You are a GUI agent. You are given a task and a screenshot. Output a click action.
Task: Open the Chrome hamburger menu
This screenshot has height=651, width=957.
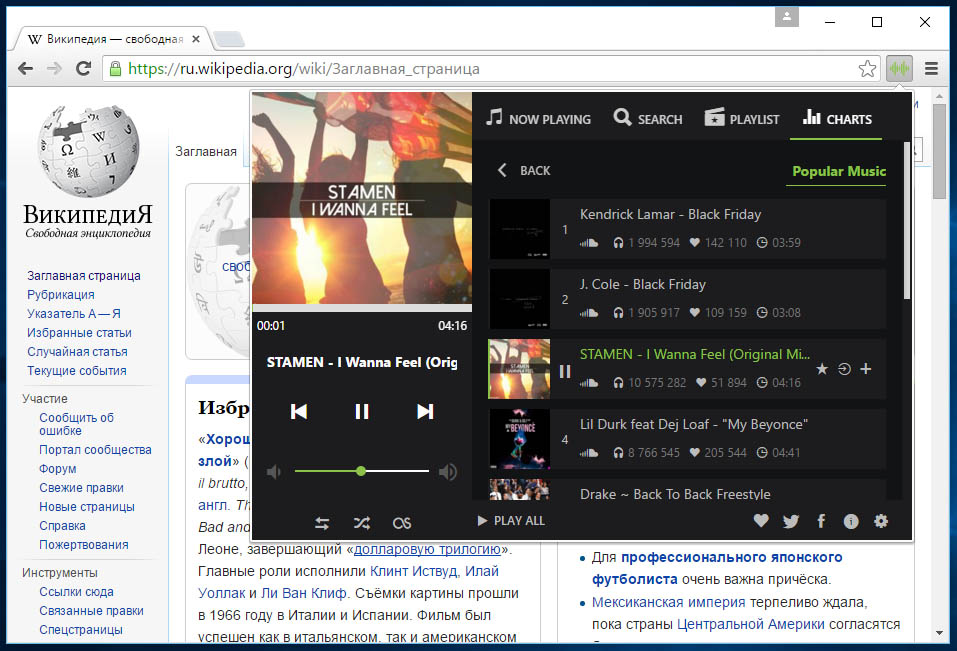coord(931,68)
